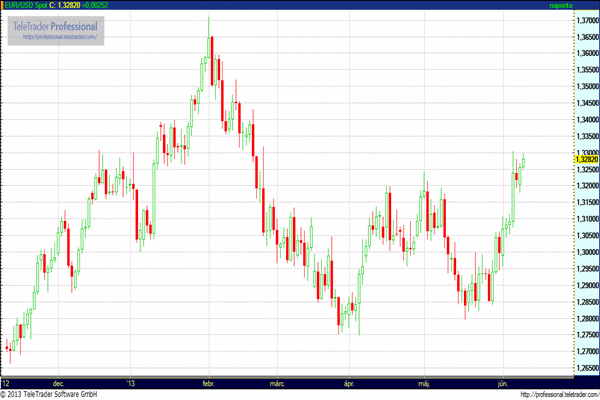Click the '13 year marker on time axis
600x400 pixels.
click(x=129, y=383)
